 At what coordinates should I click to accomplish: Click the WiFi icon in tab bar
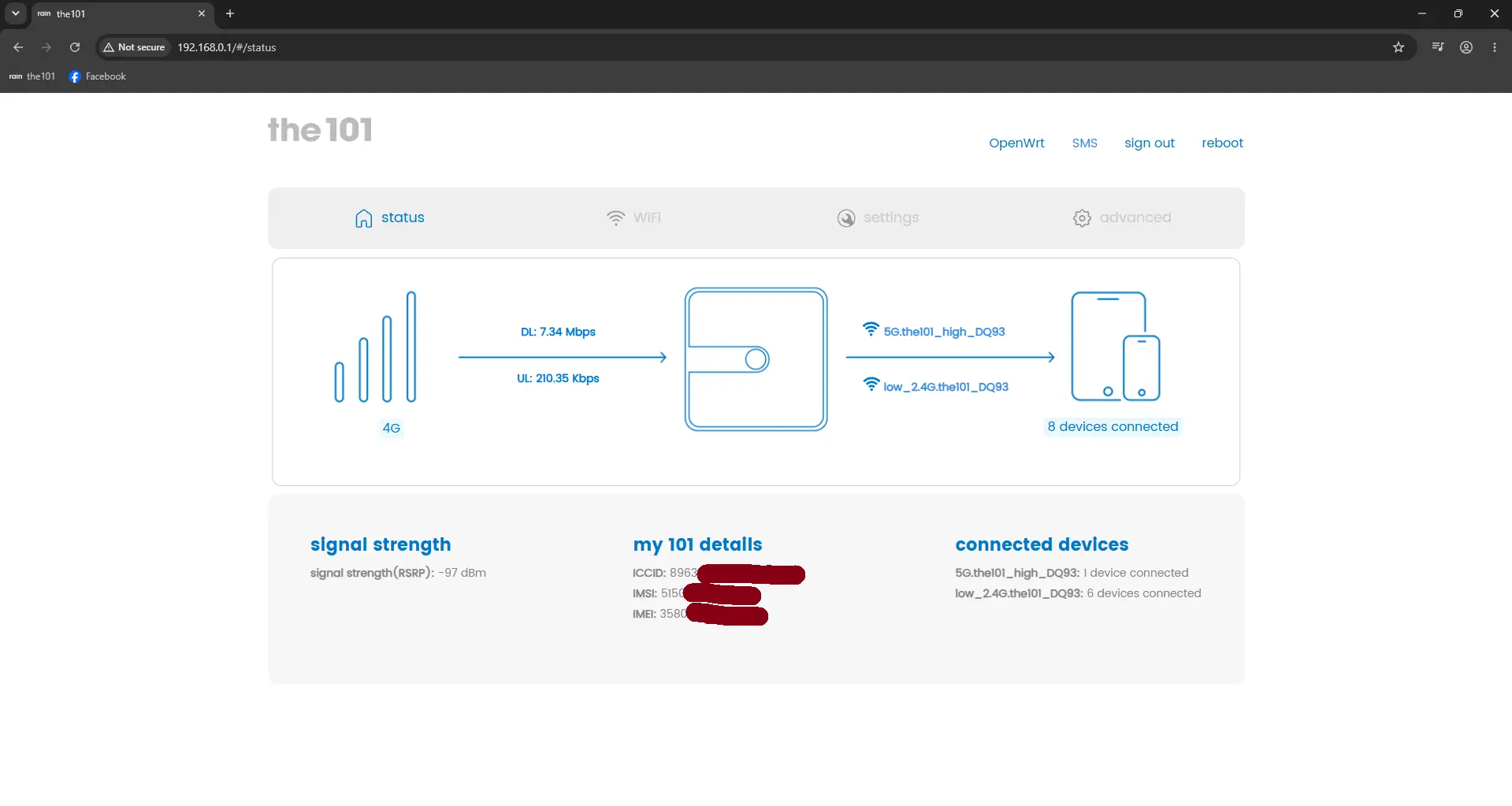(x=615, y=217)
